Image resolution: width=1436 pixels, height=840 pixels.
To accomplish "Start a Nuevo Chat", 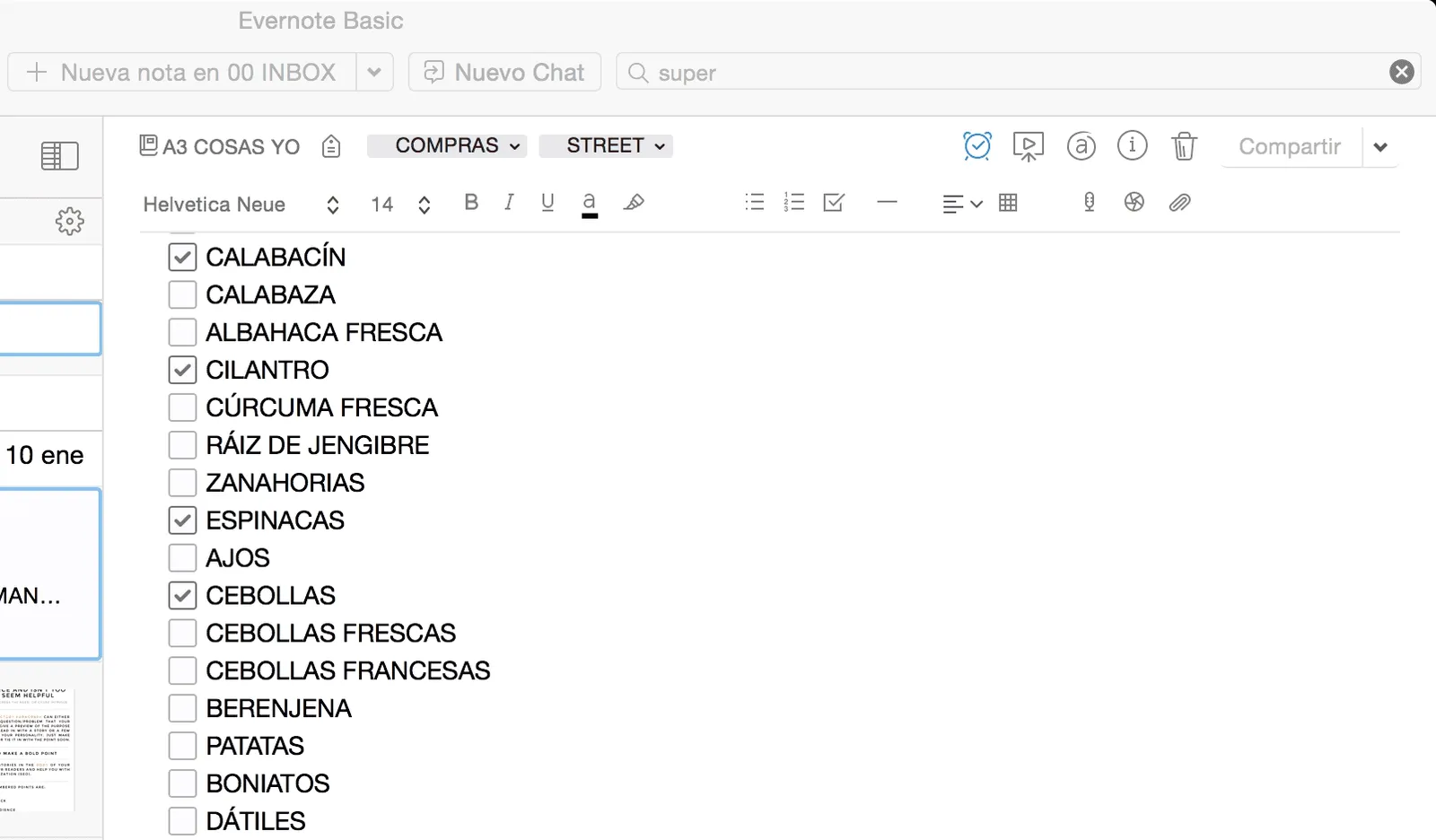I will [x=504, y=72].
